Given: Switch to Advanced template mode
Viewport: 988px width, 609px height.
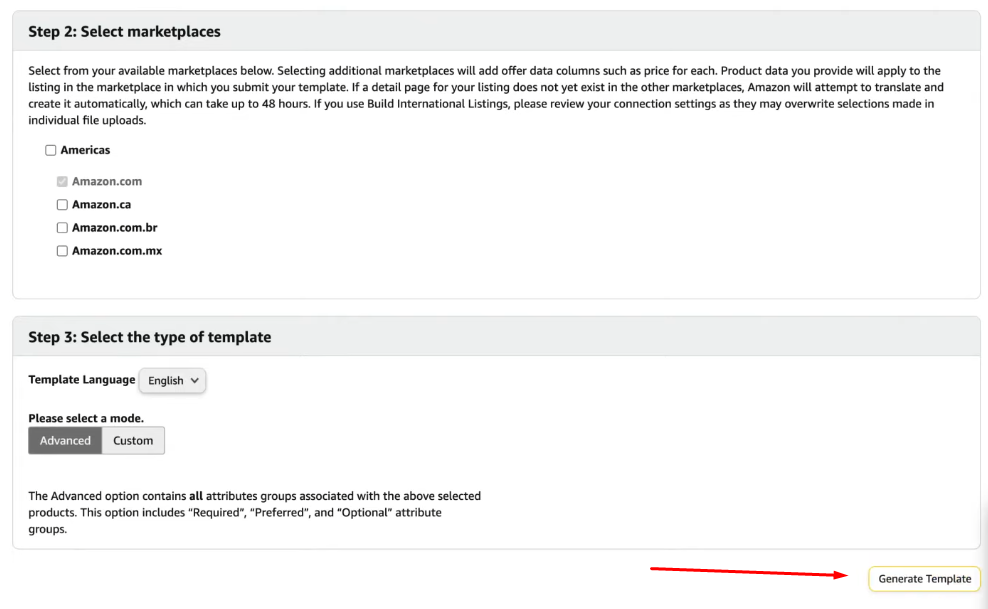Looking at the screenshot, I should (65, 440).
